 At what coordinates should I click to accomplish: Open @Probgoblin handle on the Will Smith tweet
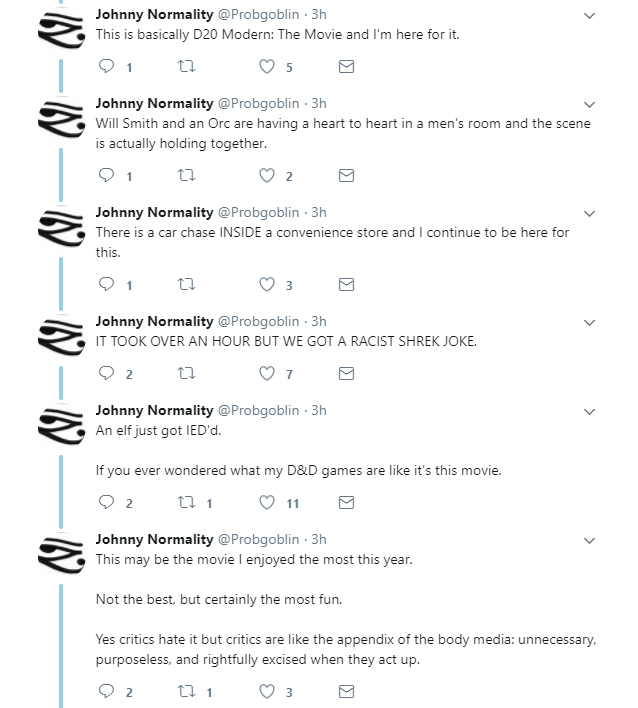pos(258,103)
